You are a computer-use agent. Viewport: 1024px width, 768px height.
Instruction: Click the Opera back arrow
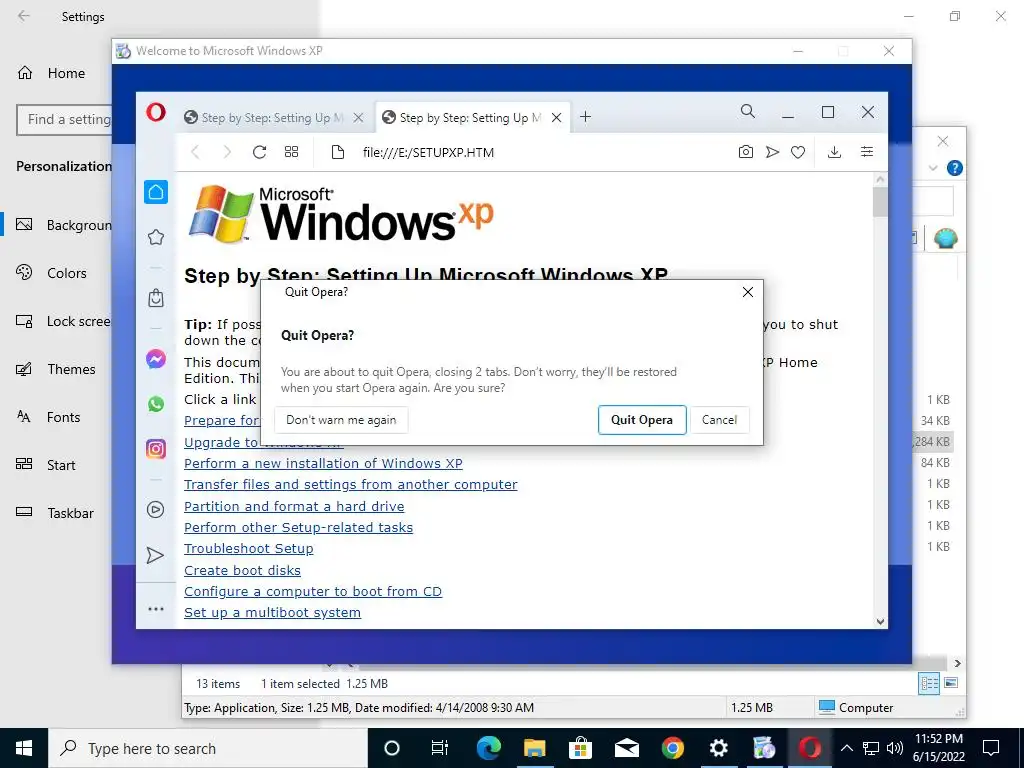[x=195, y=152]
